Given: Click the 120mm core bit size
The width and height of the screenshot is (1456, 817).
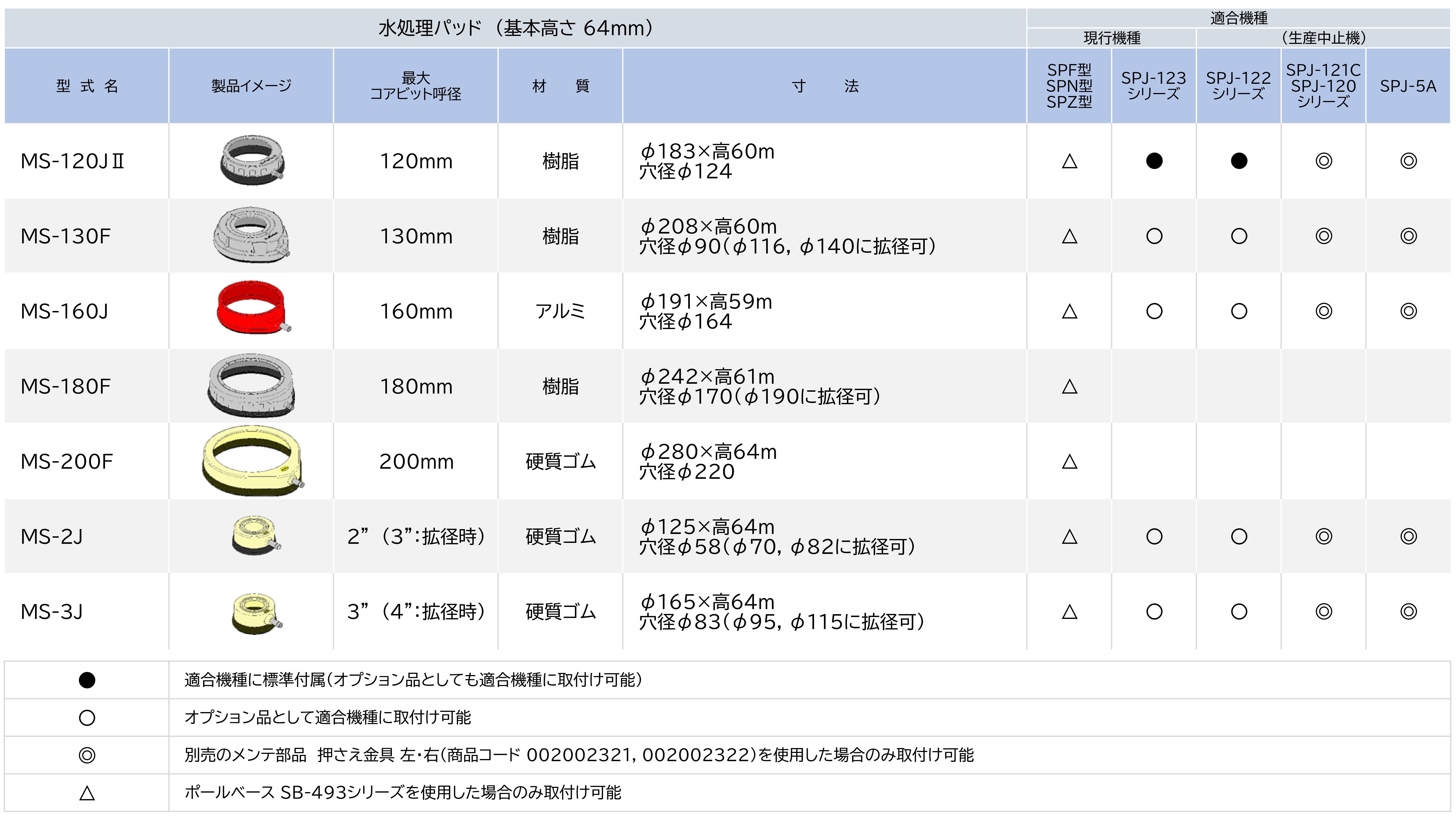Looking at the screenshot, I should pyautogui.click(x=416, y=161).
